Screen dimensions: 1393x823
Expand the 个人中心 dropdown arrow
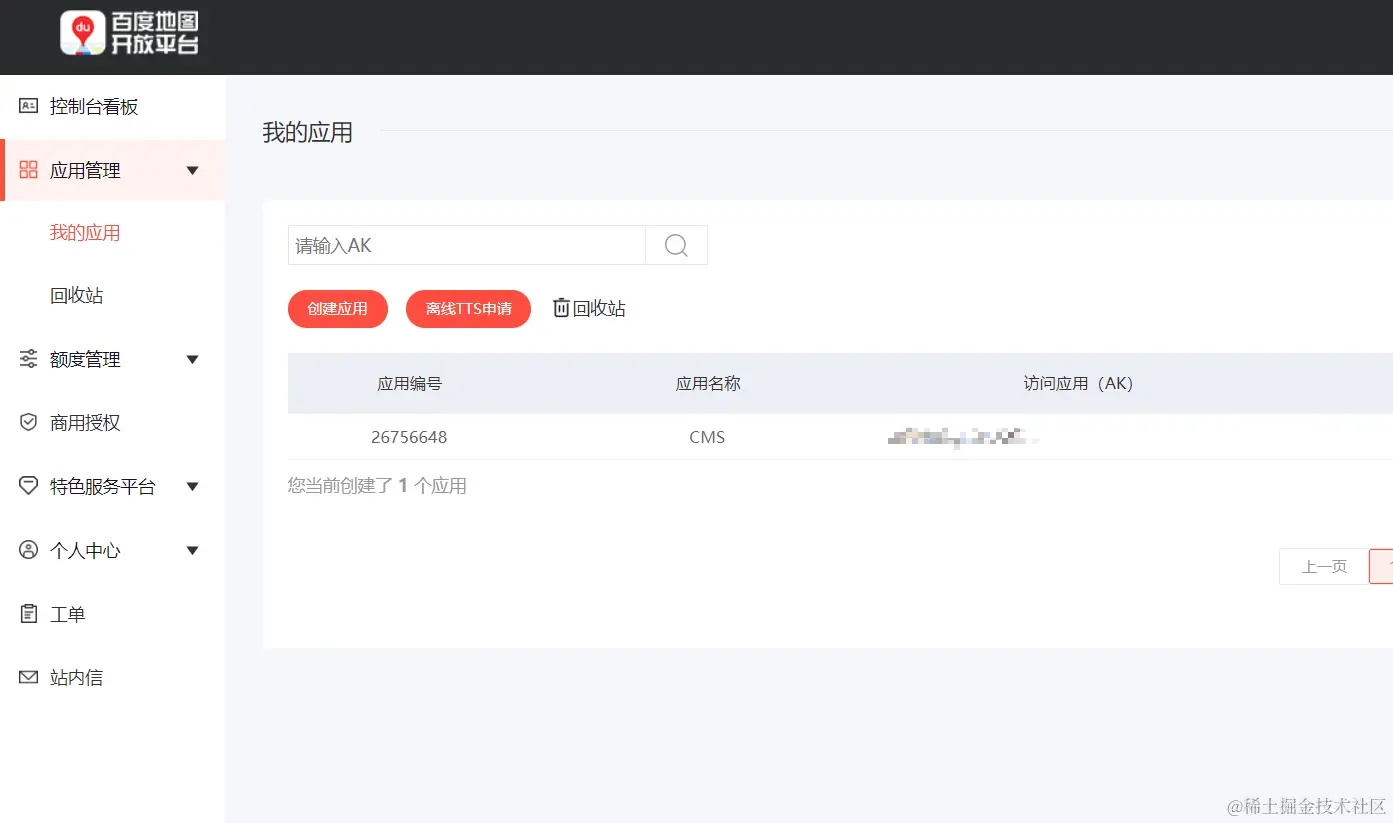point(192,550)
